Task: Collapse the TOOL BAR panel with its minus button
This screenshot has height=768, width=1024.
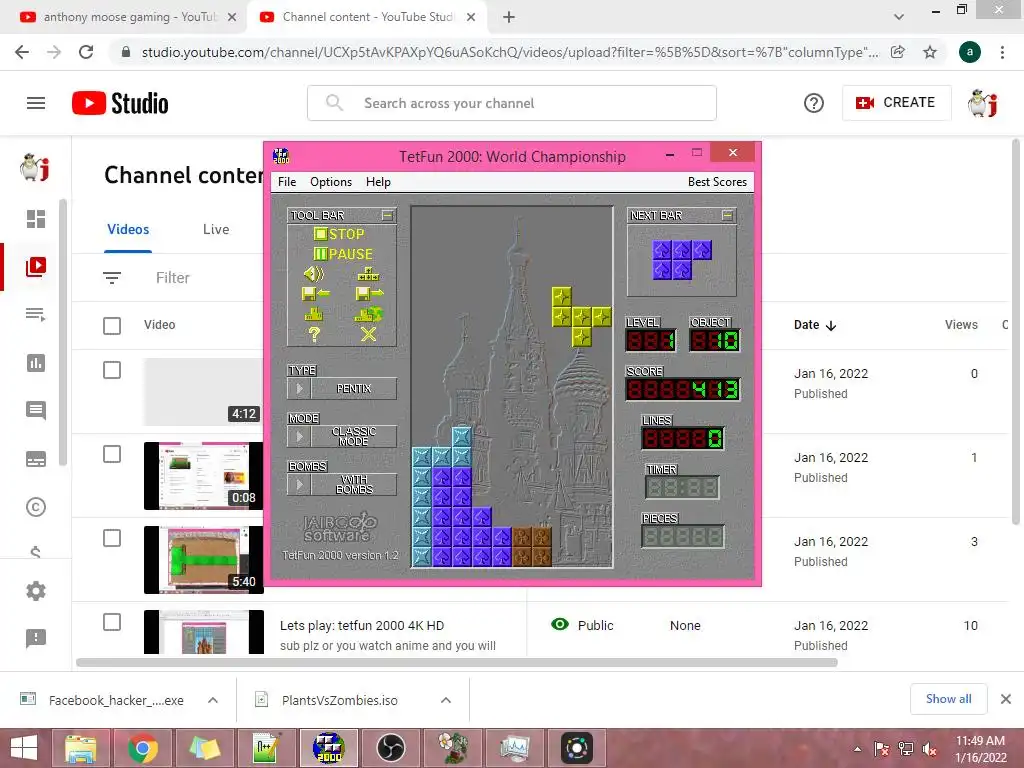Action: pyautogui.click(x=387, y=215)
